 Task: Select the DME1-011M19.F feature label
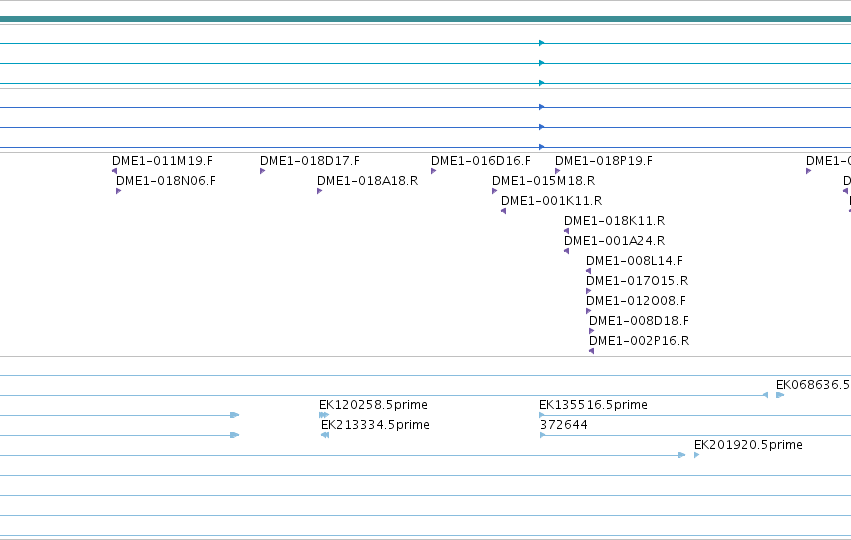[162, 161]
